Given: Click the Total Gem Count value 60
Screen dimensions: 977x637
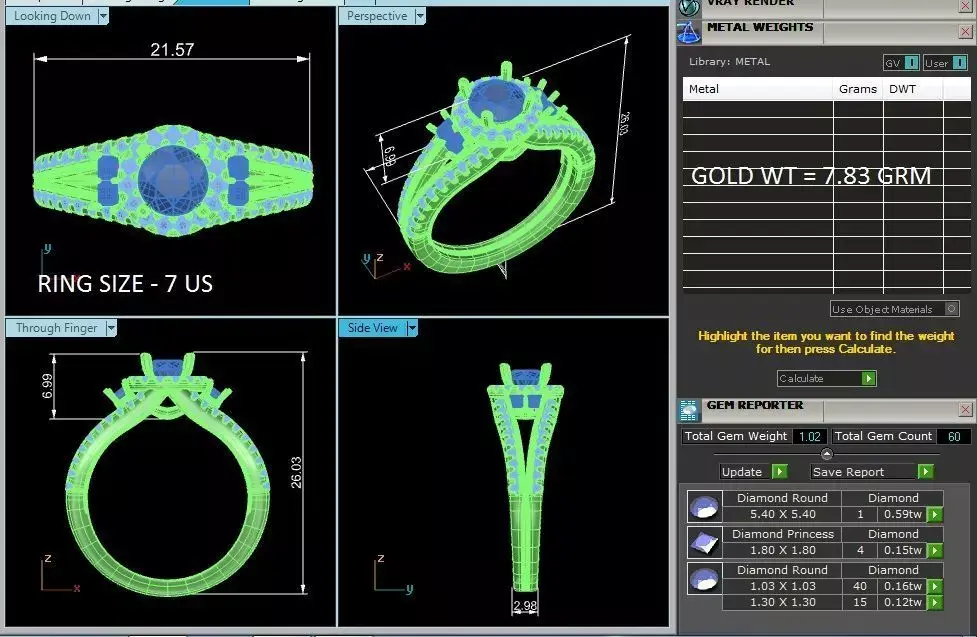Looking at the screenshot, I should click(954, 437).
